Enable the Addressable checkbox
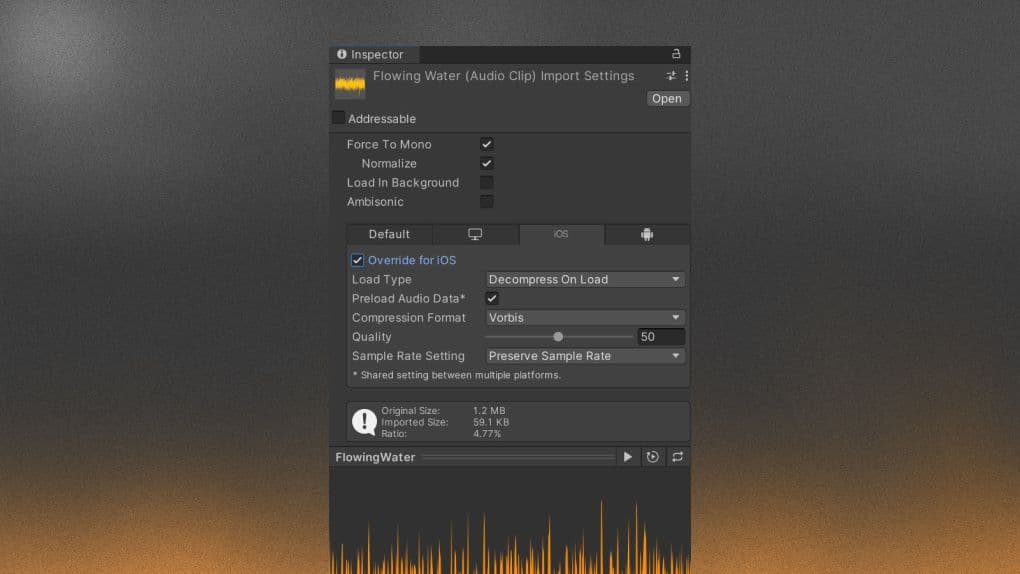Screen dimensions: 1020x574 coord(338,118)
